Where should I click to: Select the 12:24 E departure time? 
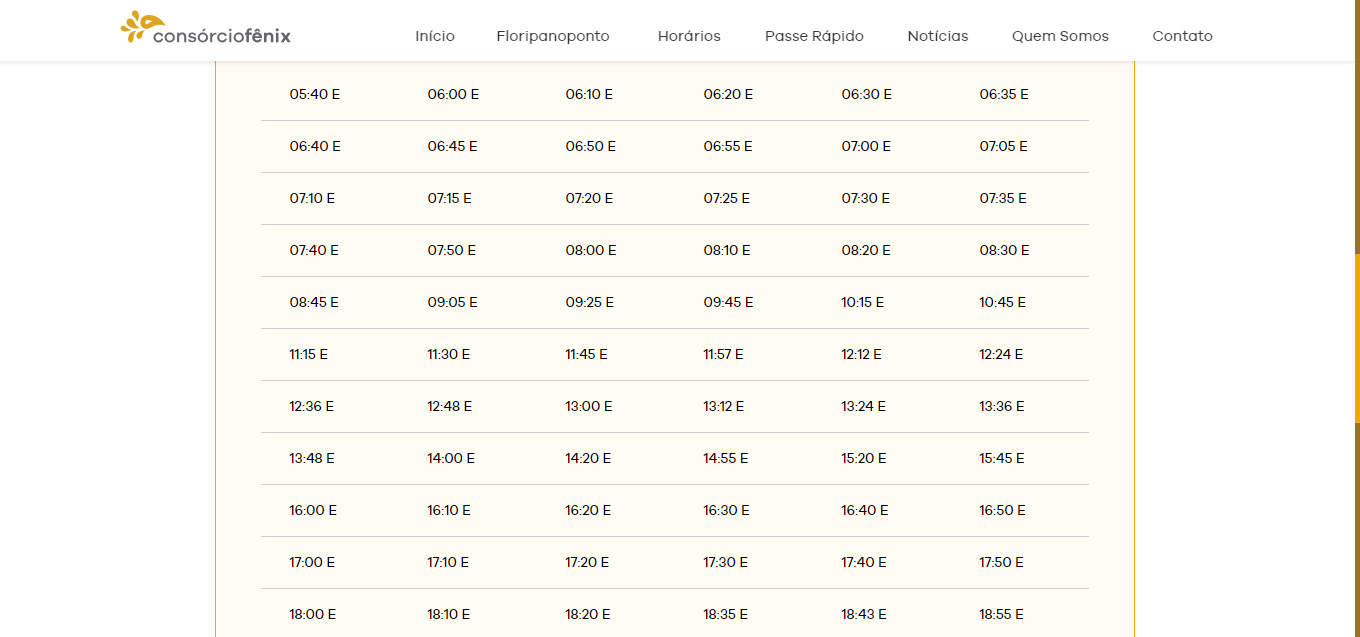point(1001,354)
